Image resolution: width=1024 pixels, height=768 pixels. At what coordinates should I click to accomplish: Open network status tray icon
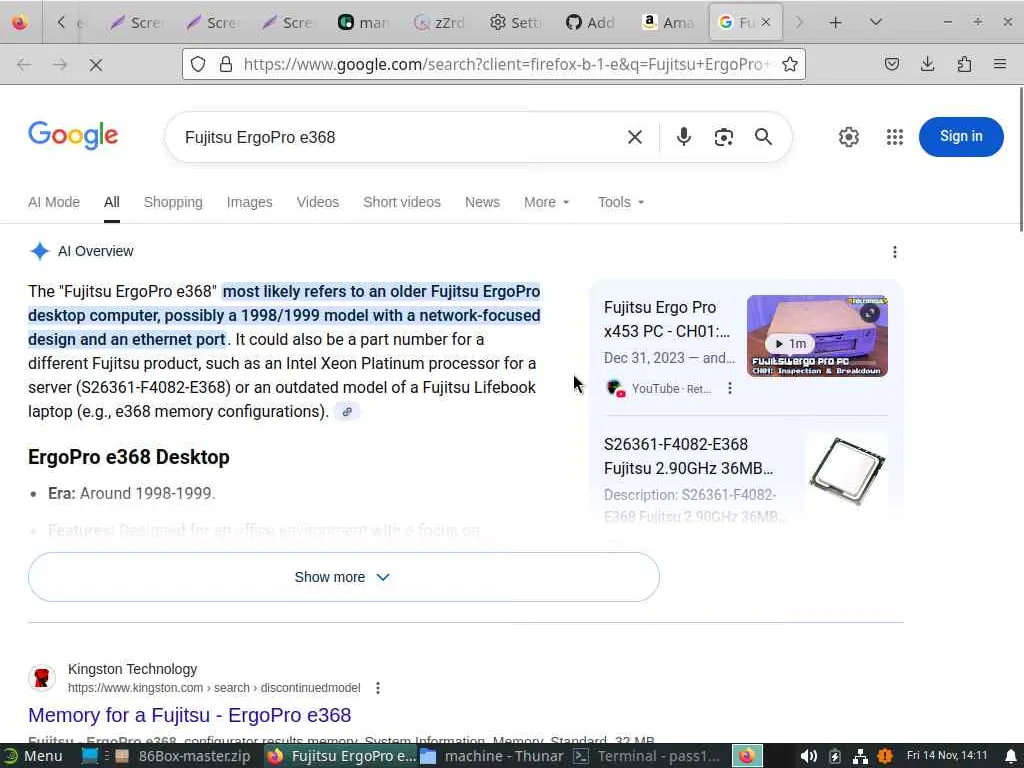click(860, 756)
